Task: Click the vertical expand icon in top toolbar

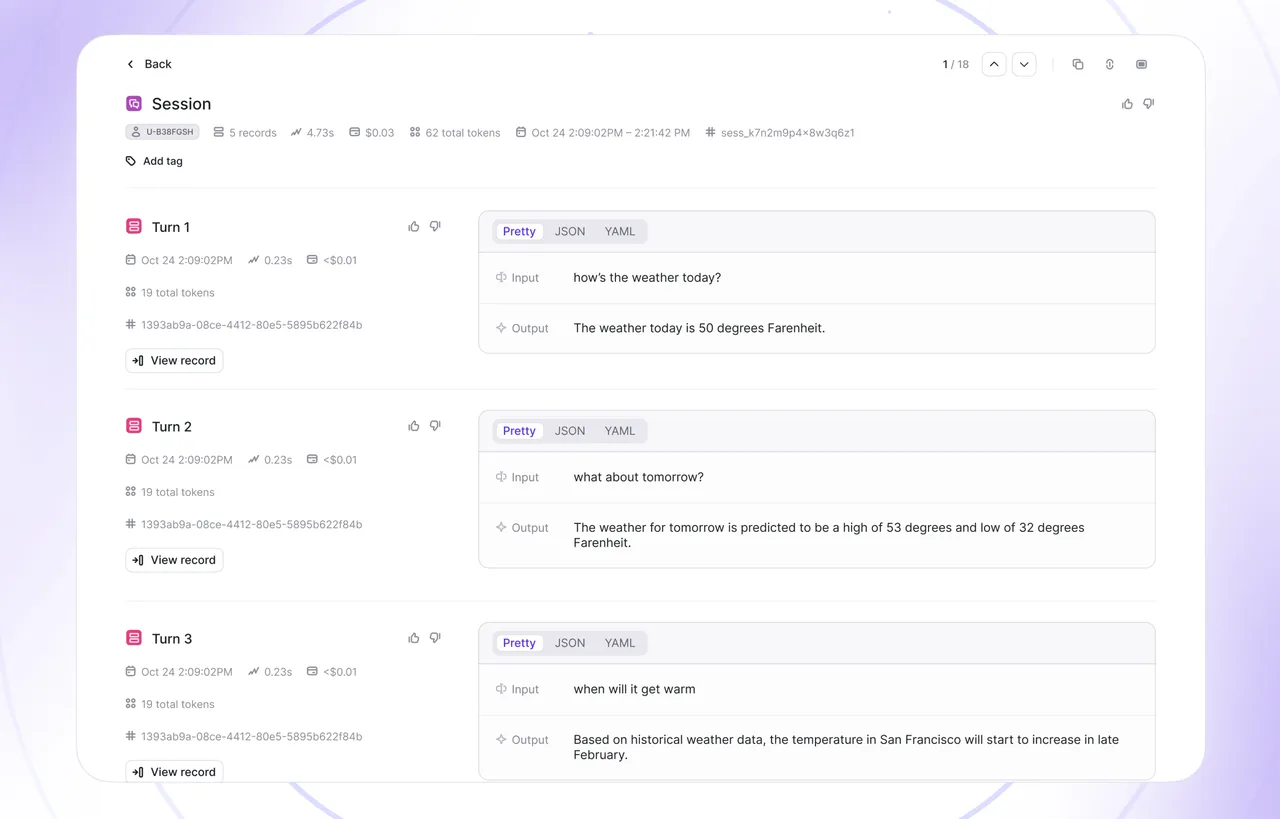Action: [1110, 64]
